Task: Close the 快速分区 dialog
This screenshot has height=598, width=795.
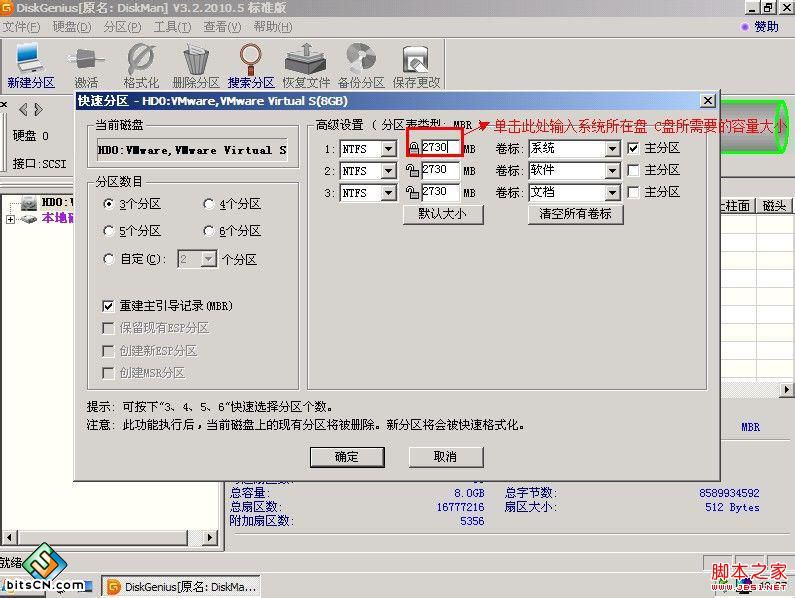Action: pos(708,100)
